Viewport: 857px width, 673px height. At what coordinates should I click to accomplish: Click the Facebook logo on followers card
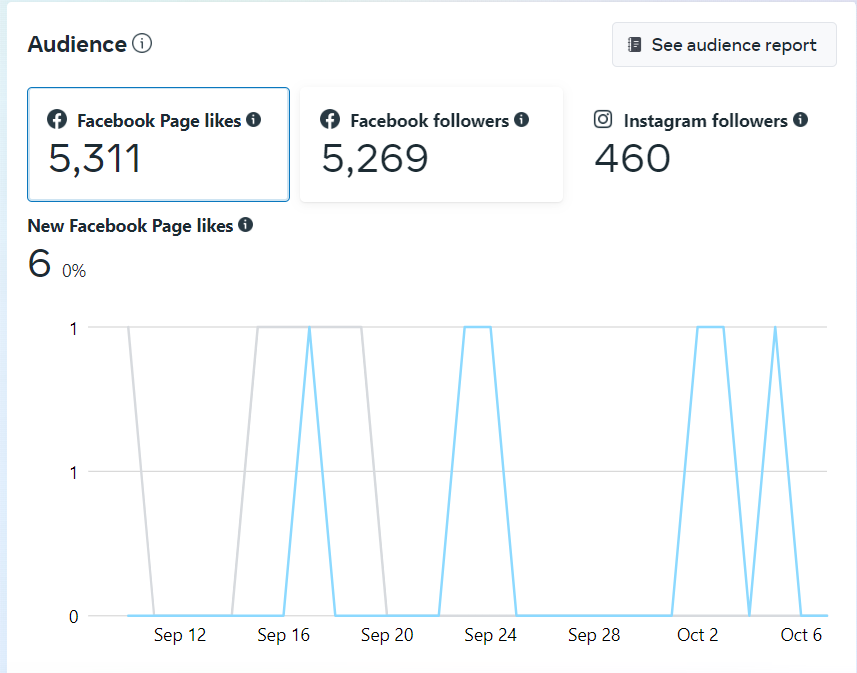(330, 120)
